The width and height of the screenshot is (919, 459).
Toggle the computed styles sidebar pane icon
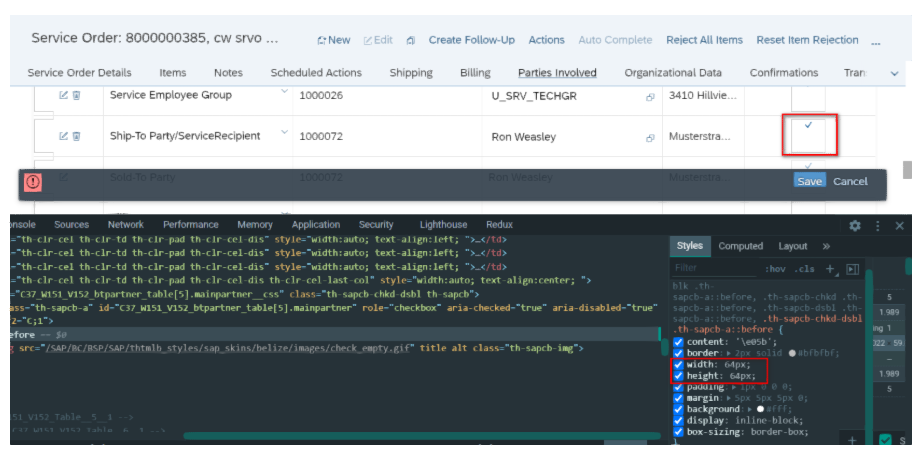pyautogui.click(x=852, y=269)
